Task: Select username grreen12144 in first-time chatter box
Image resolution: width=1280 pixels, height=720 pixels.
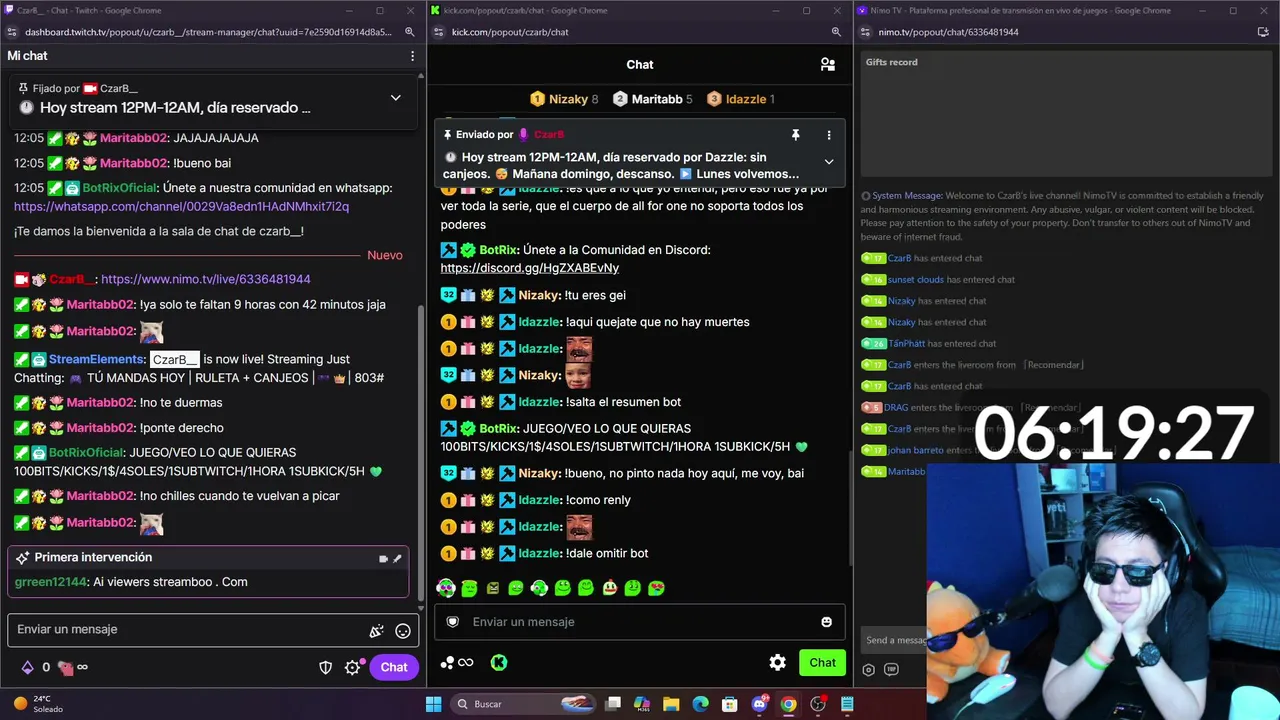Action: pos(50,582)
